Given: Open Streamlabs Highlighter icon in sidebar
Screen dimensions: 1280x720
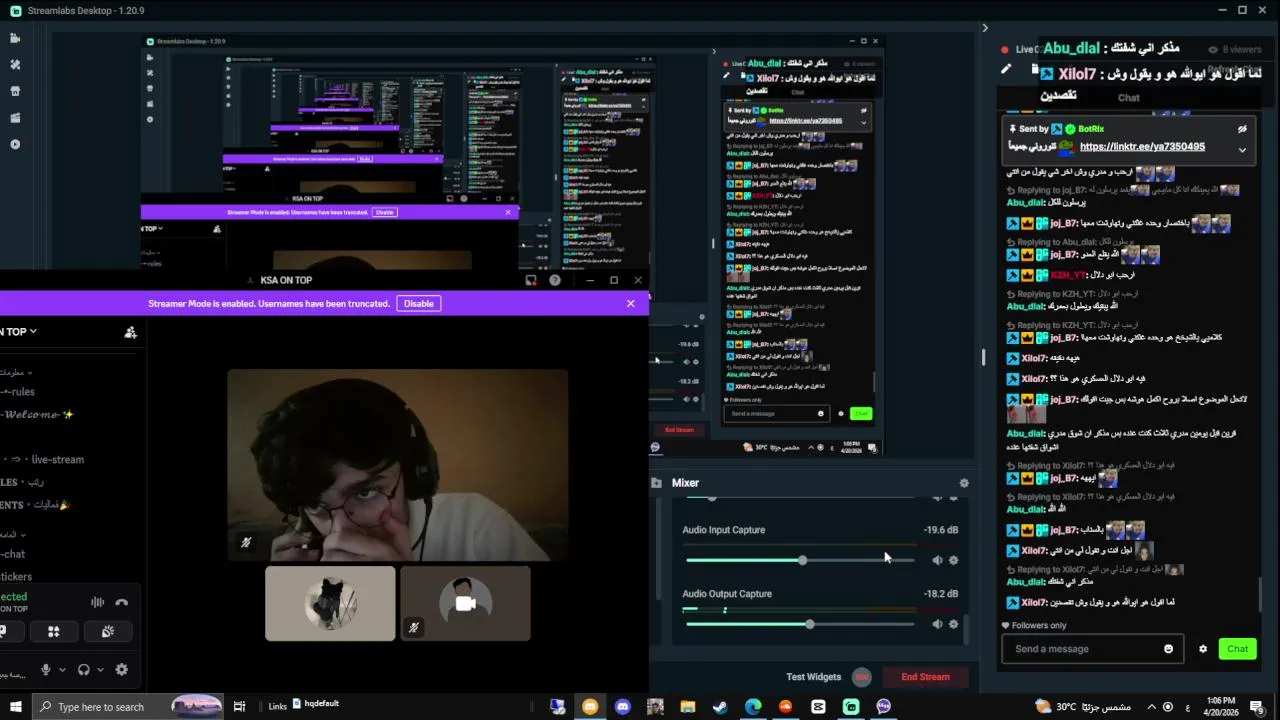Looking at the screenshot, I should [15, 118].
